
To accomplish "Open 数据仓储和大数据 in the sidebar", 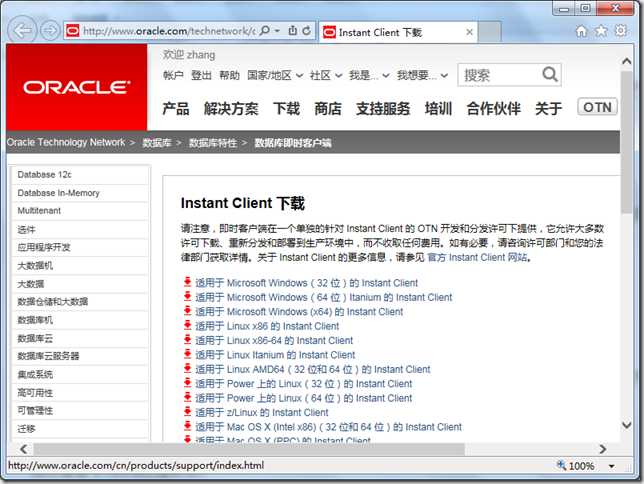I will [80, 302].
